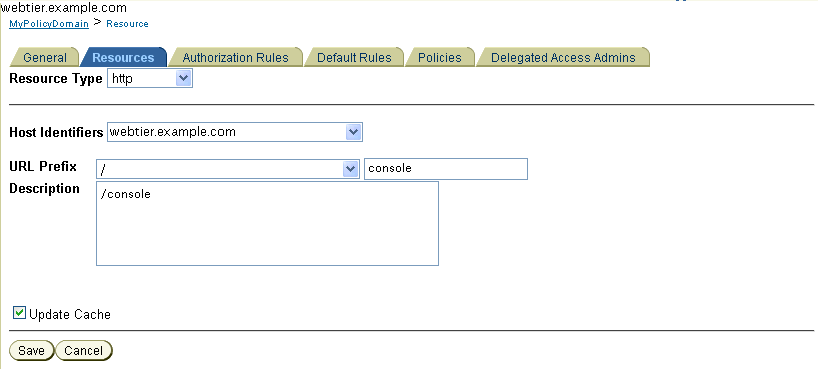Toggle the Update Cache checkbox

(19, 313)
